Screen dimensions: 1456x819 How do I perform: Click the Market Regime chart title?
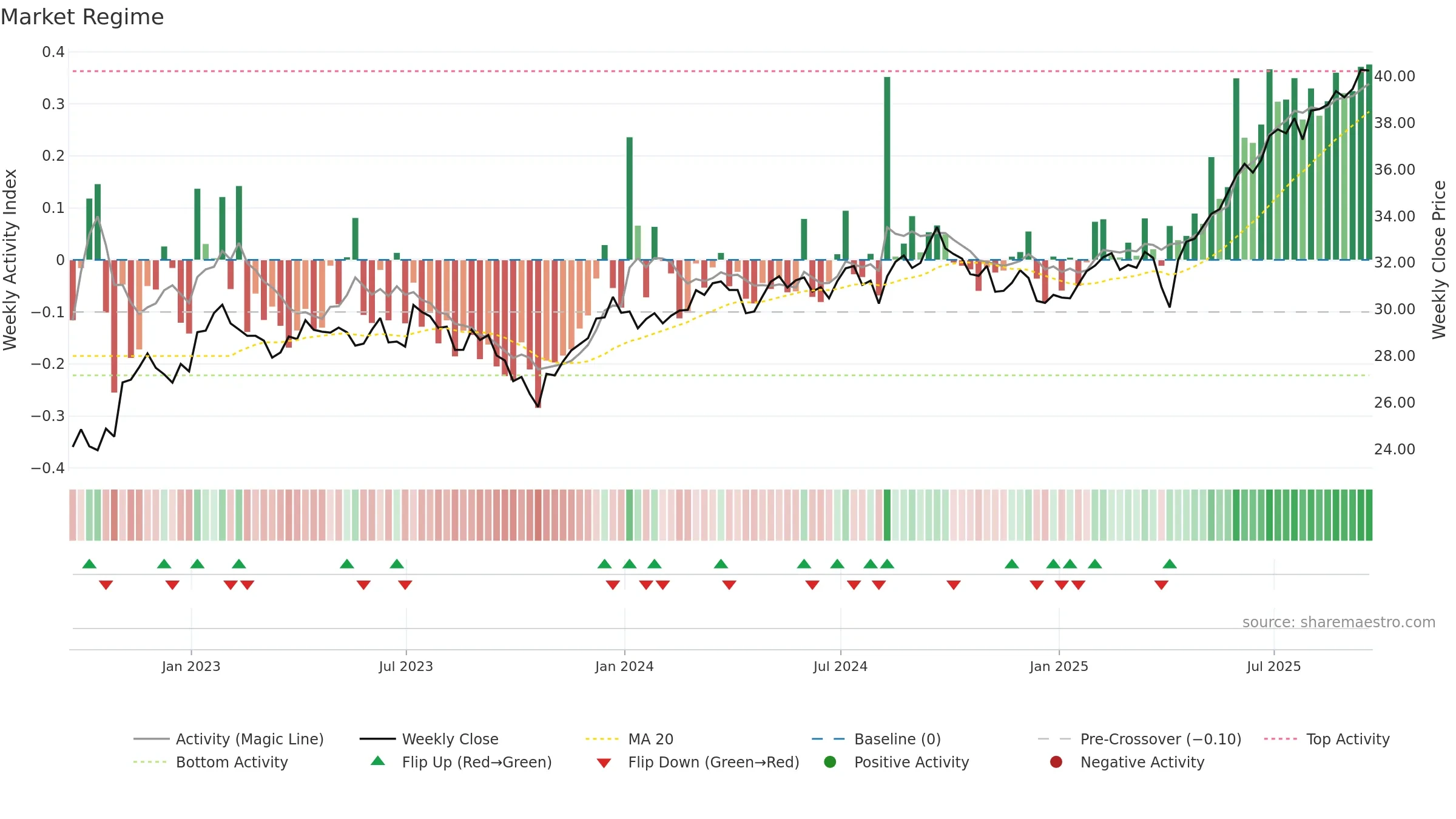[82, 17]
